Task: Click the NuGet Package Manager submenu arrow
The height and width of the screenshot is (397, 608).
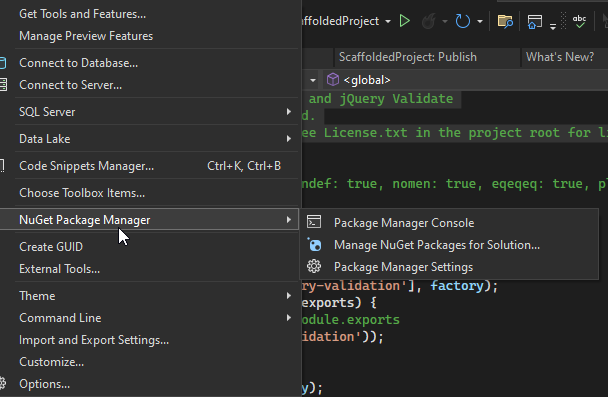Action: click(x=288, y=219)
